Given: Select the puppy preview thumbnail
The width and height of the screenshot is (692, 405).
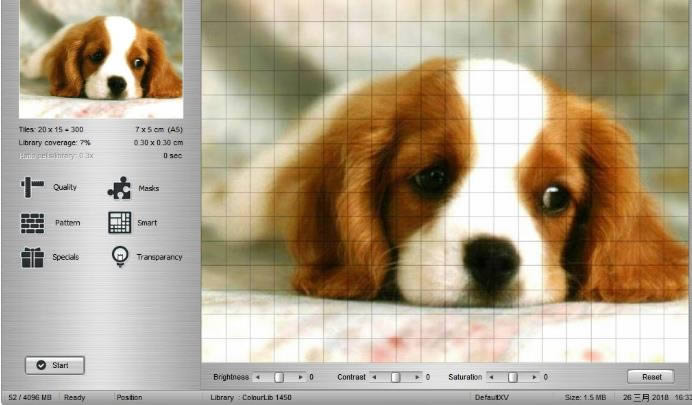Looking at the screenshot, I should [101, 59].
